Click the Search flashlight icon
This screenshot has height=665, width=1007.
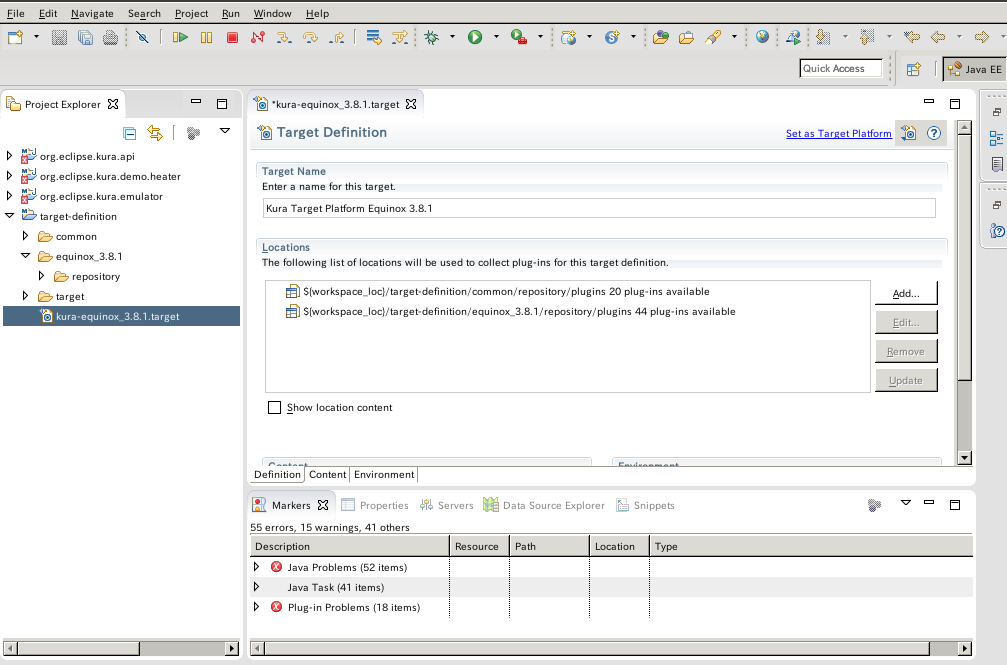pyautogui.click(x=713, y=37)
